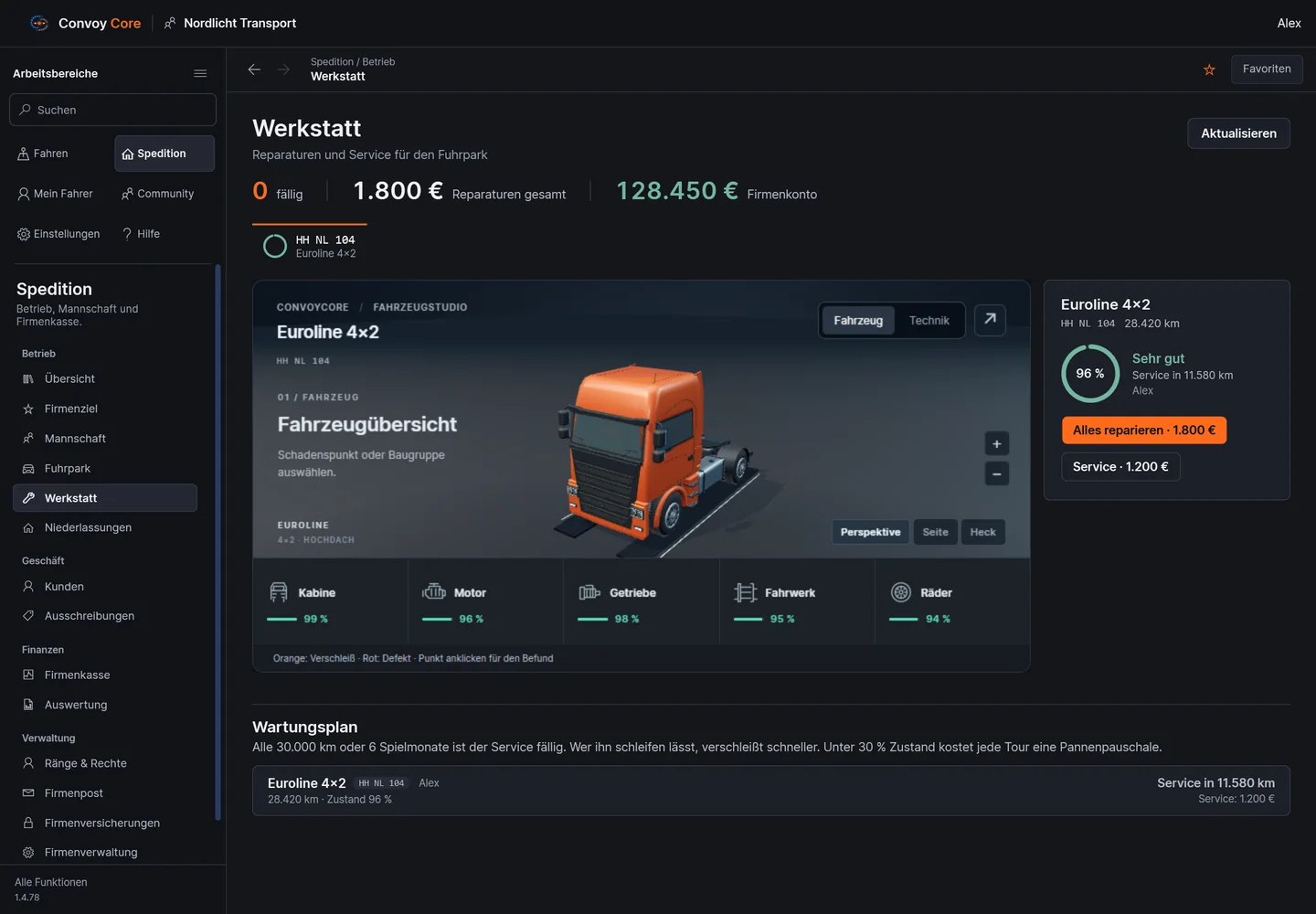Image resolution: width=1316 pixels, height=914 pixels.
Task: Select the Getriebe component card
Action: (642, 602)
